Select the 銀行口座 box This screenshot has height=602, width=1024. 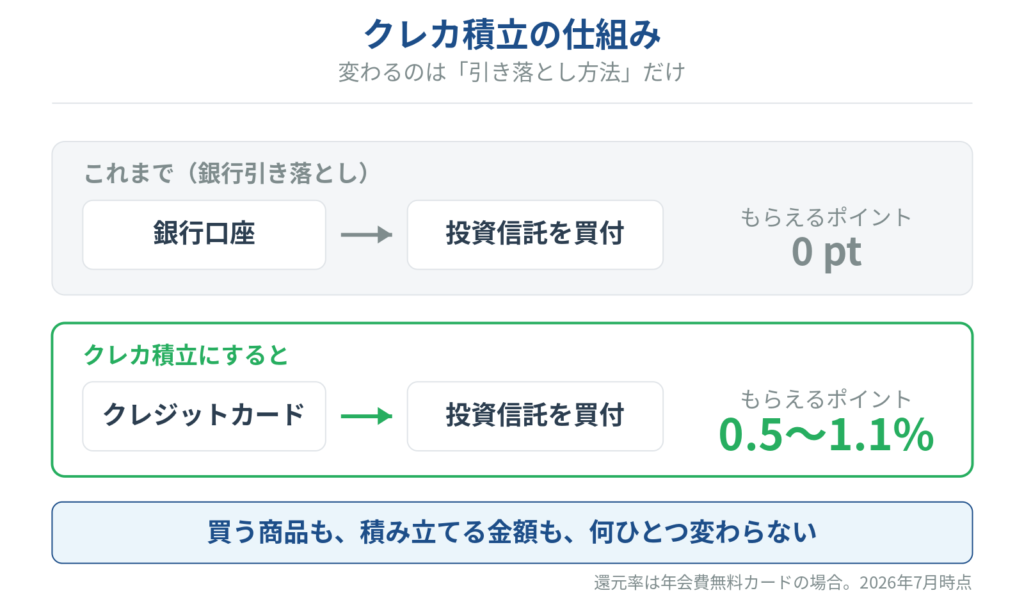point(204,234)
